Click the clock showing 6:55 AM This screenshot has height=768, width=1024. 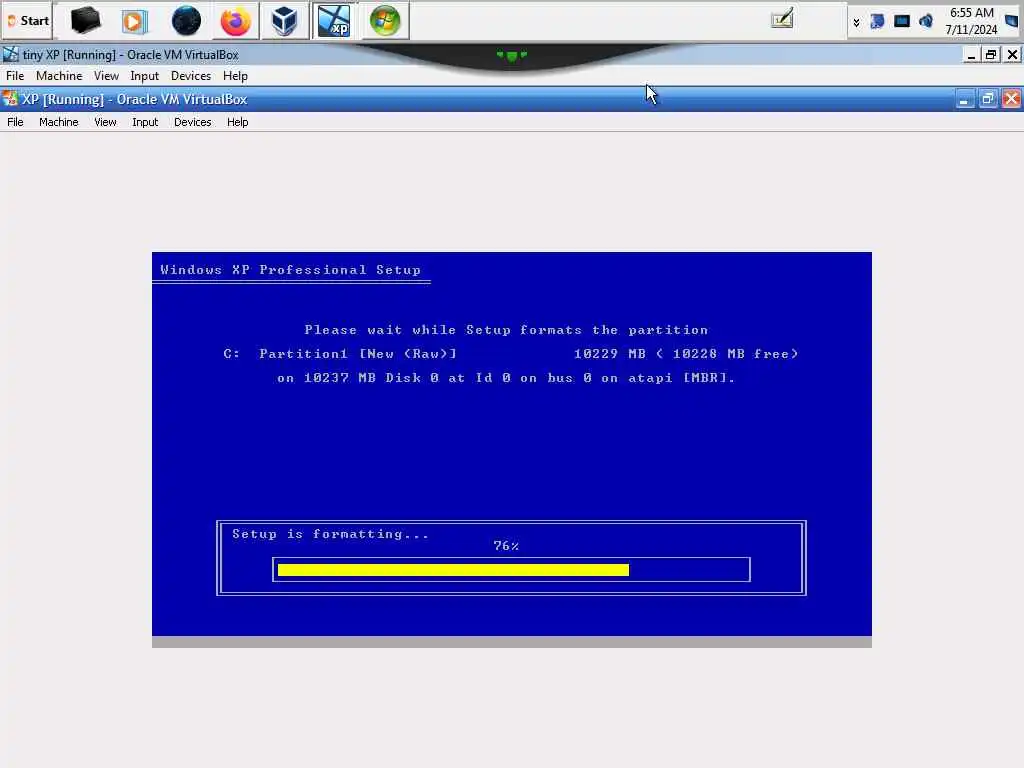(971, 21)
